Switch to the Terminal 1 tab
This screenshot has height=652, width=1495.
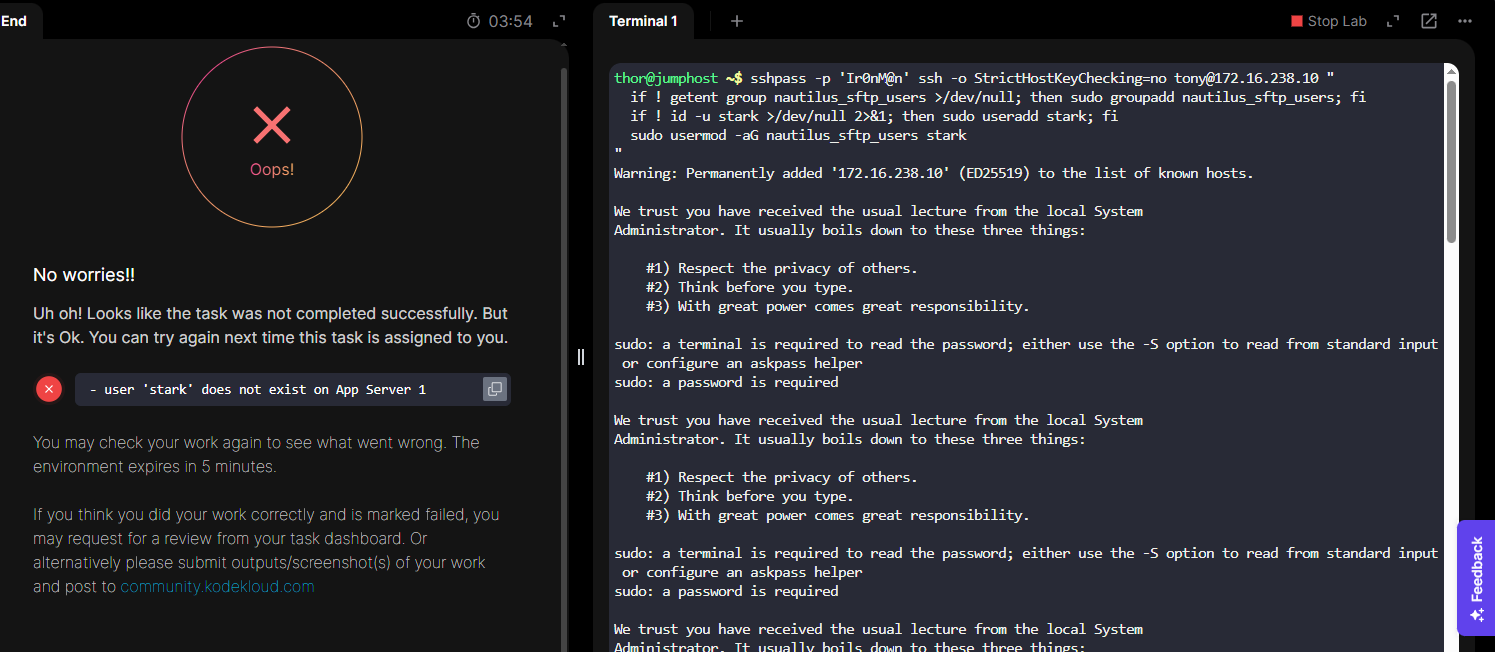tap(643, 21)
